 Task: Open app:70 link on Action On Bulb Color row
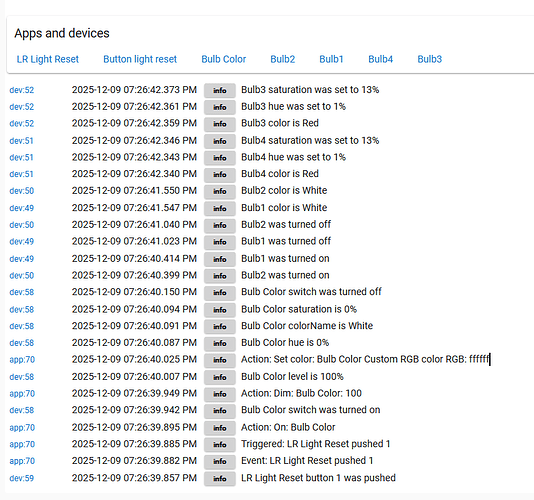coord(22,427)
